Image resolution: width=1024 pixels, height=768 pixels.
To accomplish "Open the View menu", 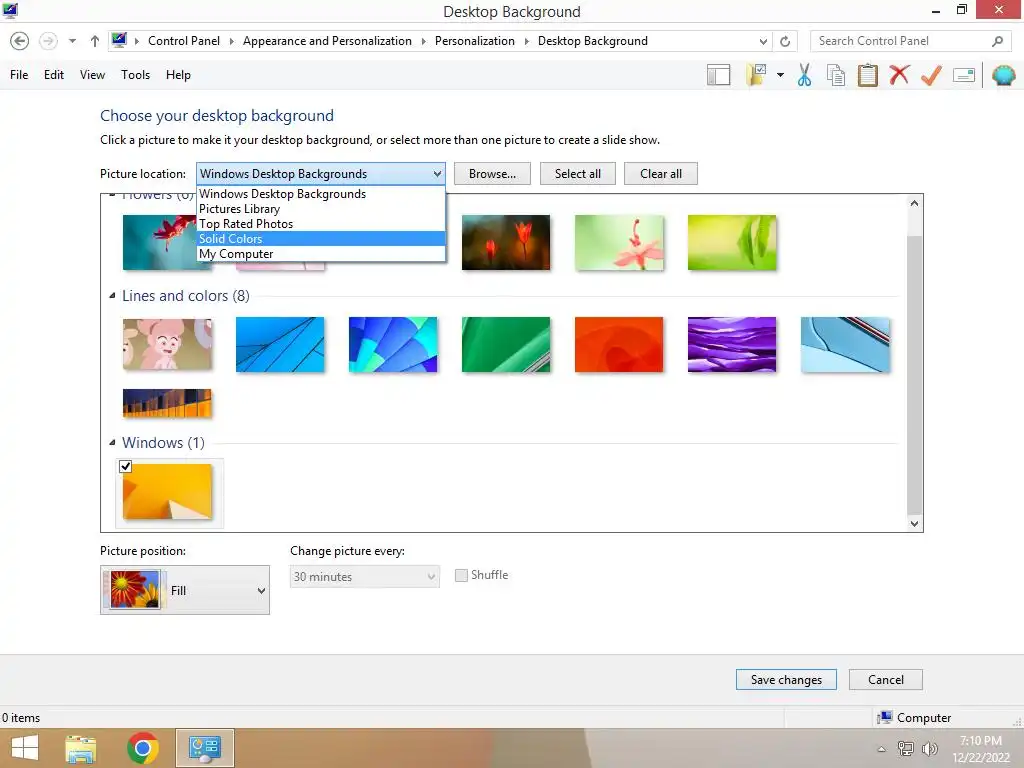I will (92, 75).
